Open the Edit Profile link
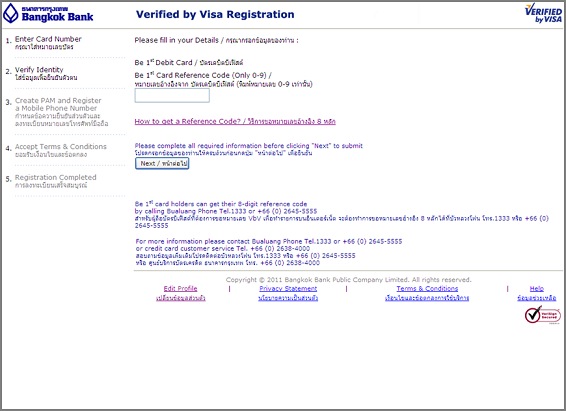Screen dimensions: 566x411 pos(180,288)
